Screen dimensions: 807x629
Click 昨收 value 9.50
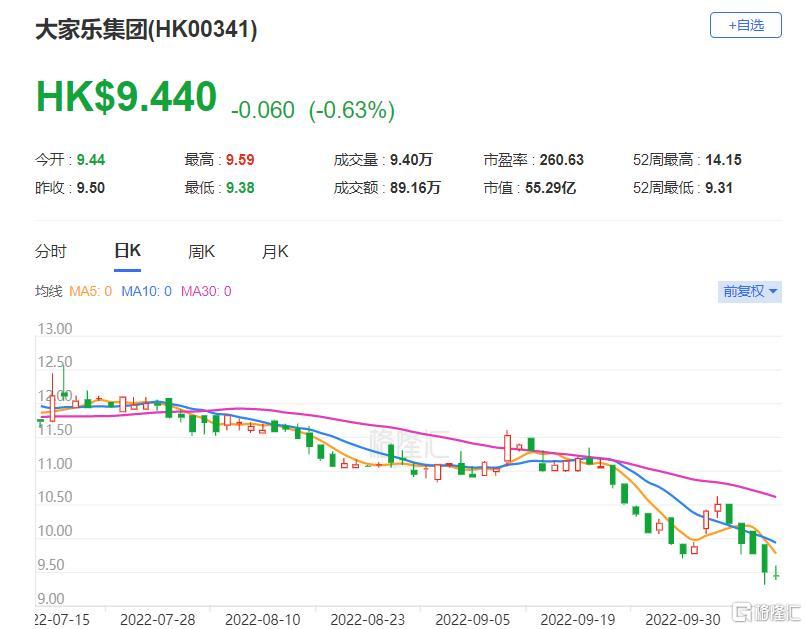(x=91, y=187)
